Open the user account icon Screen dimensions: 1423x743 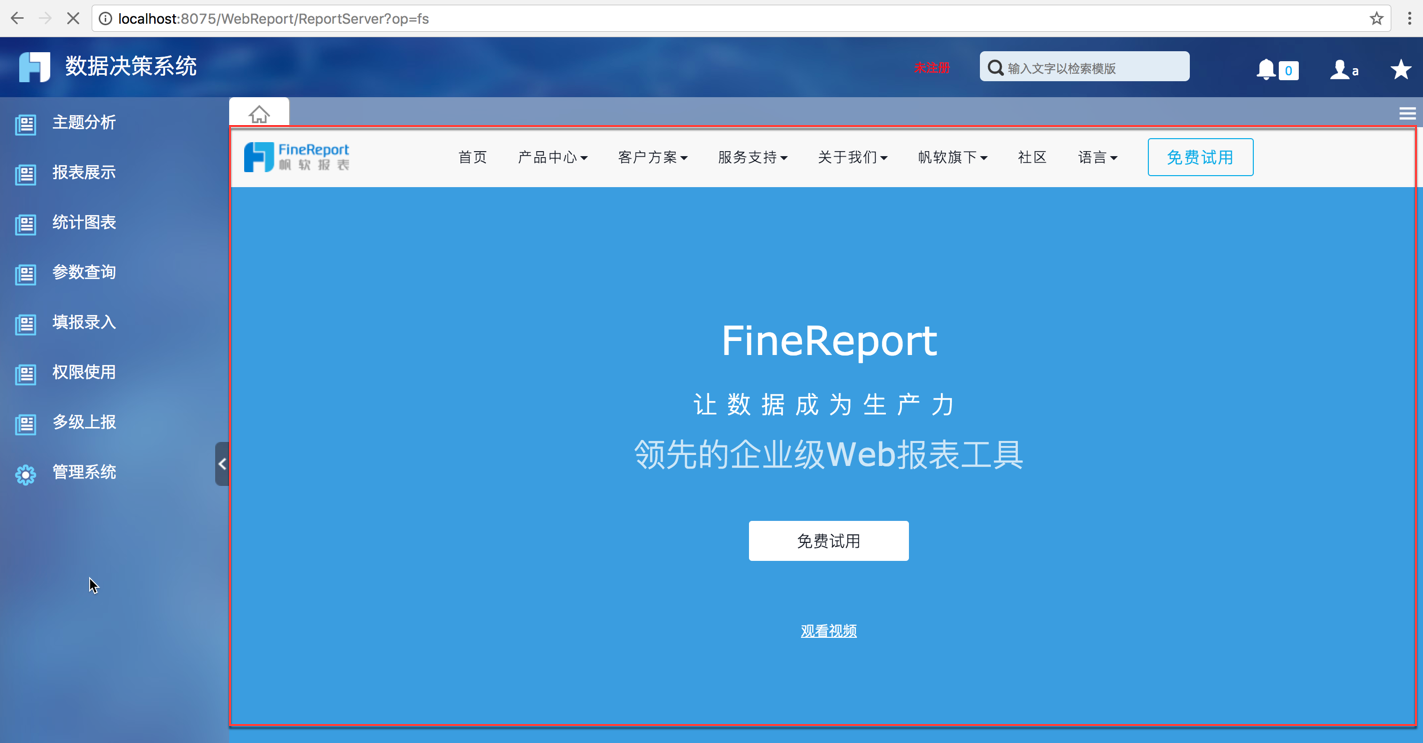(1340, 68)
